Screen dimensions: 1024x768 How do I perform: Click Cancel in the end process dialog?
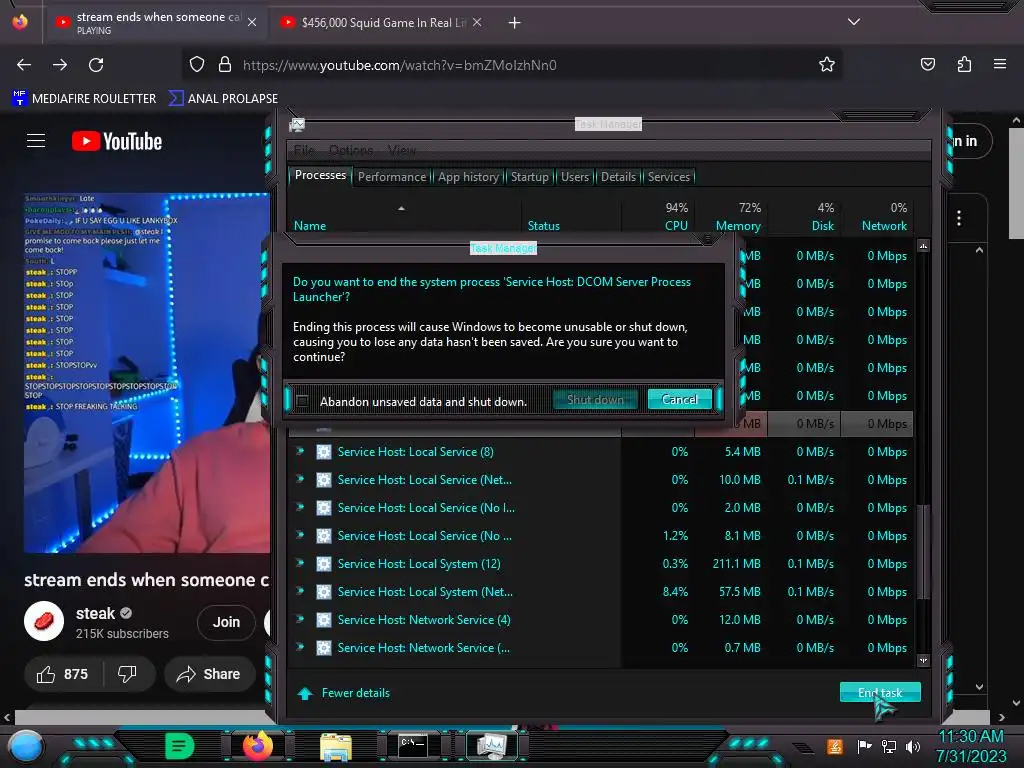(679, 400)
